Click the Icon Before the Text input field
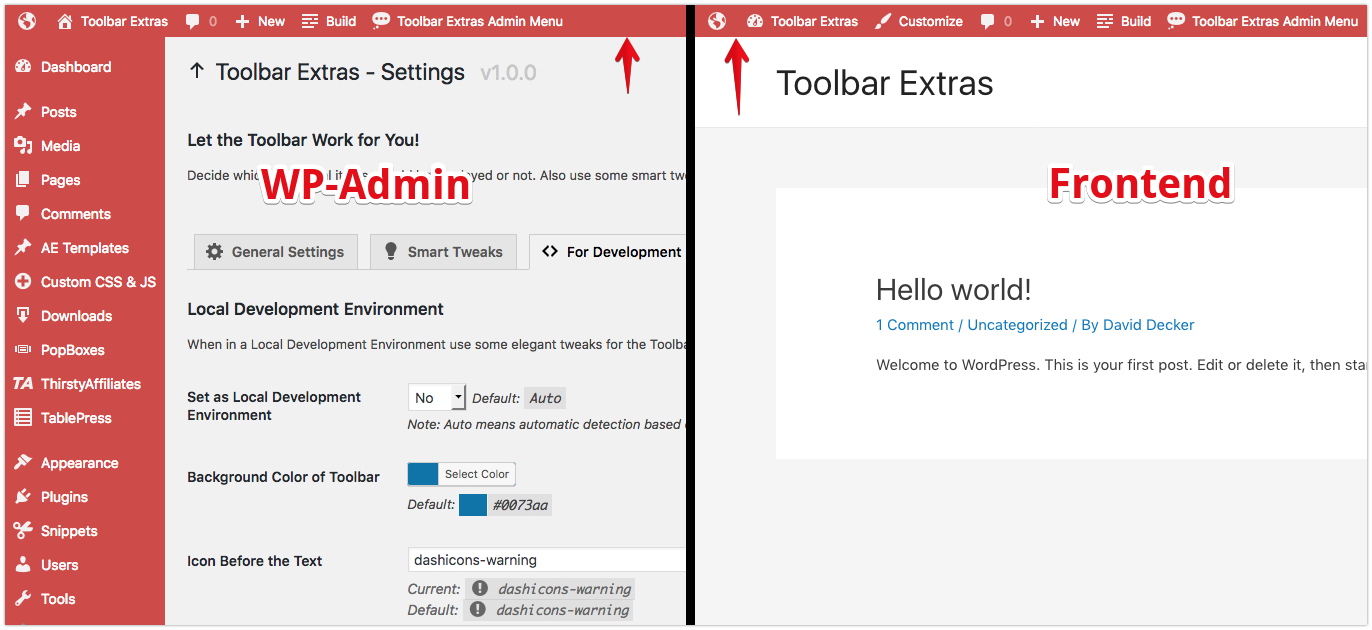The image size is (1372, 630). (x=547, y=560)
